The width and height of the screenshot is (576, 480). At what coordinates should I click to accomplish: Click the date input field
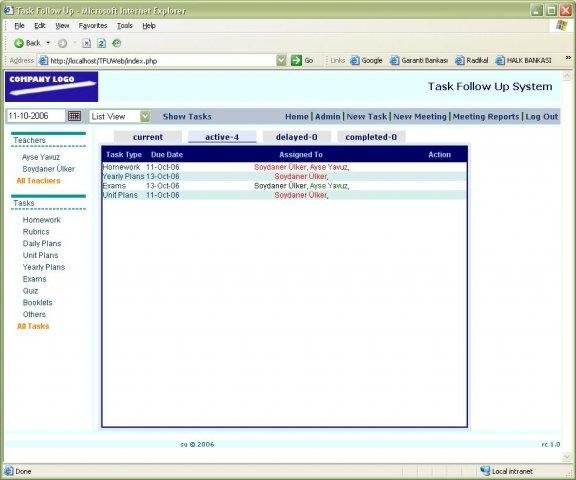point(35,116)
